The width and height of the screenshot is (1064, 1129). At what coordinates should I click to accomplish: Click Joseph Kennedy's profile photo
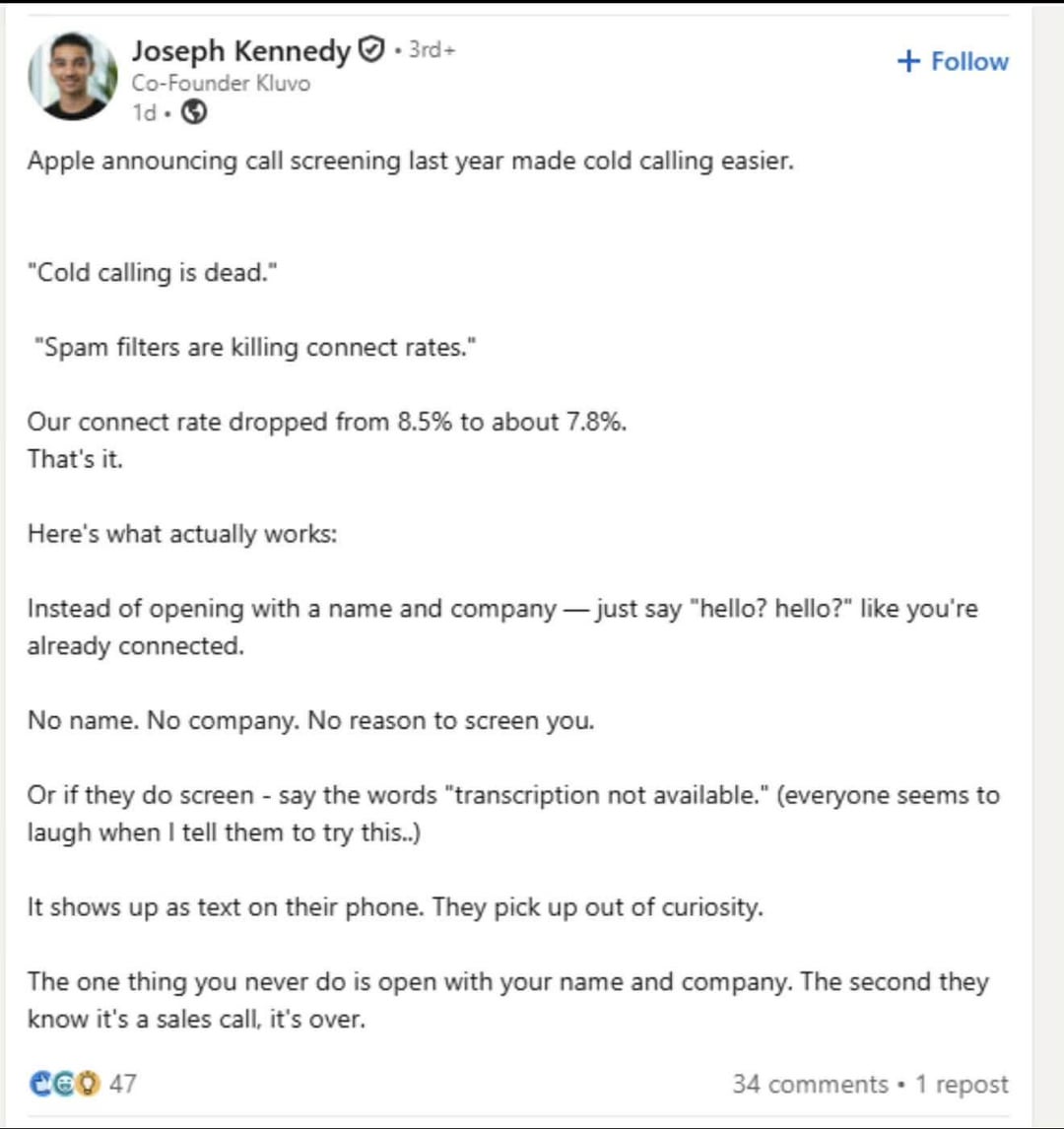[72, 76]
